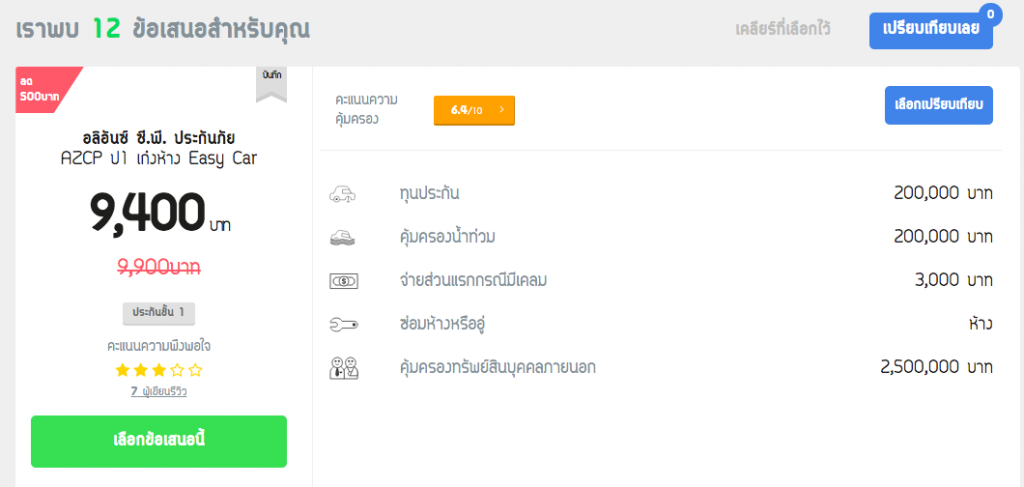1024x487 pixels.
Task: Click the people icon for คุ้มครองทรัพย์สินบุคคลภายนอก
Action: [x=342, y=367]
